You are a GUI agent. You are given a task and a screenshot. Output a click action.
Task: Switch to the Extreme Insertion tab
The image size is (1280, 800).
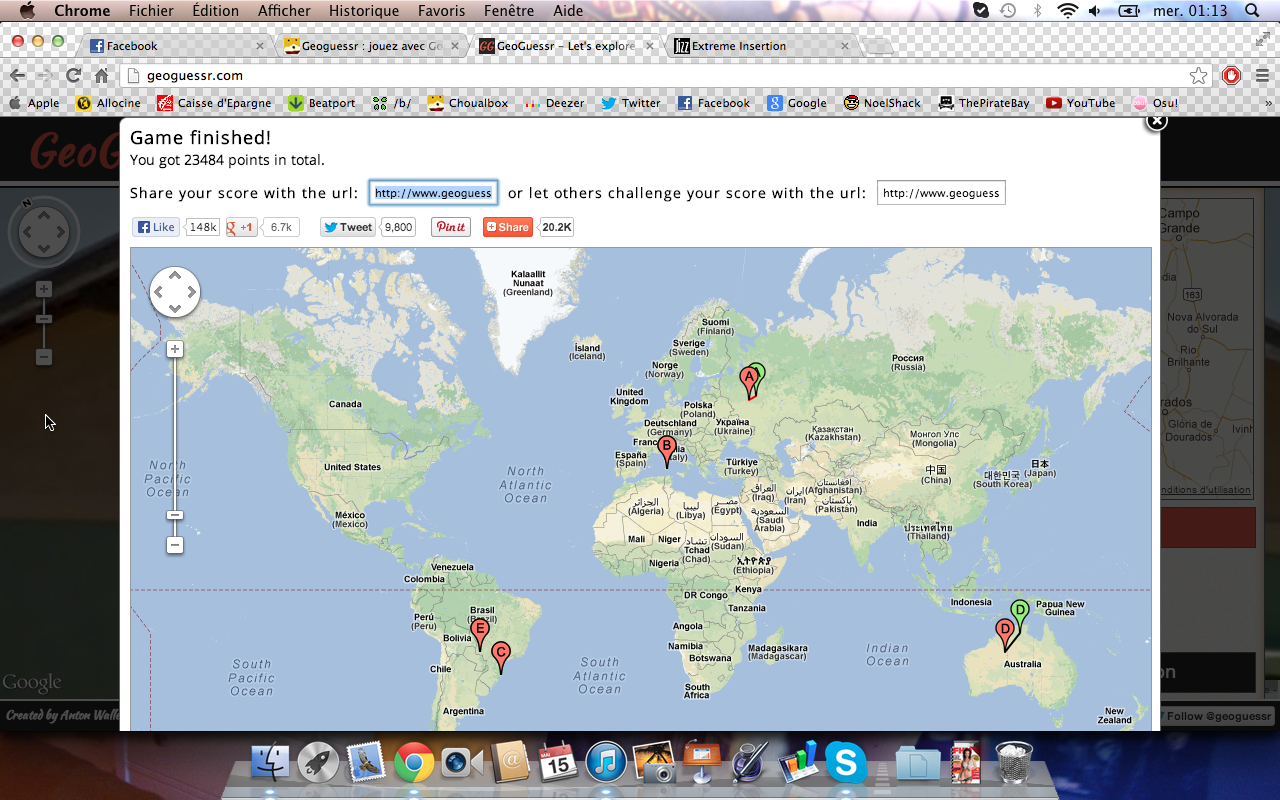click(740, 46)
